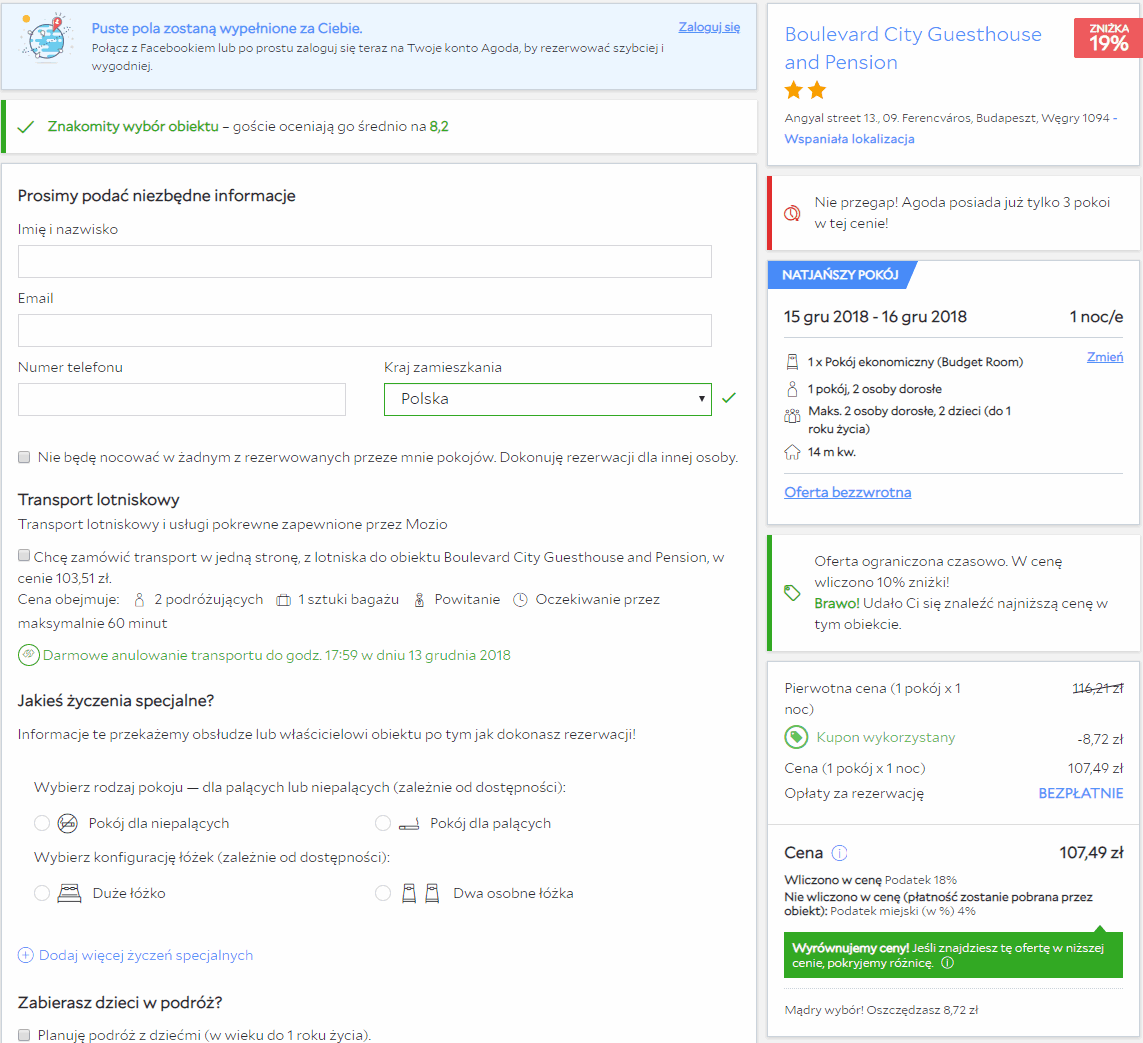Screen dimensions: 1143x1043
Task: Click the rating value 8,2
Action: [439, 127]
